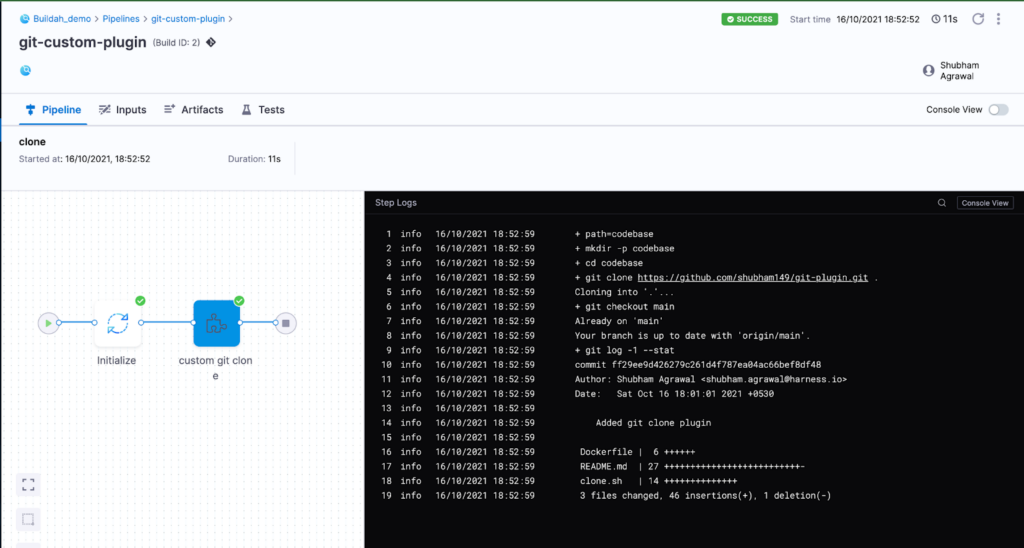Image resolution: width=1024 pixels, height=548 pixels.
Task: Toggle the Console View switch
Action: tap(999, 110)
